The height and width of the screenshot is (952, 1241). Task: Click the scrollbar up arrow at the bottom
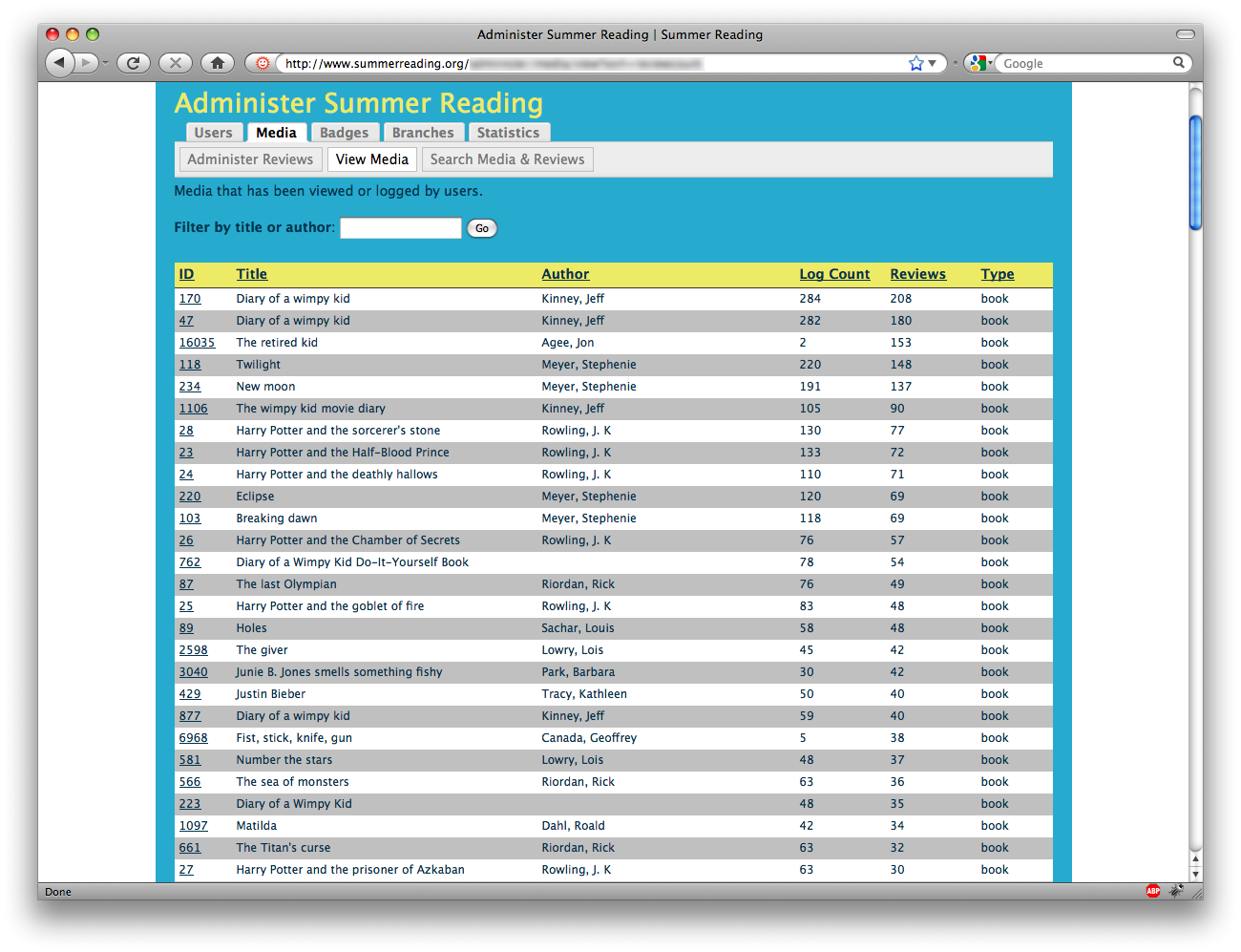[x=1195, y=859]
